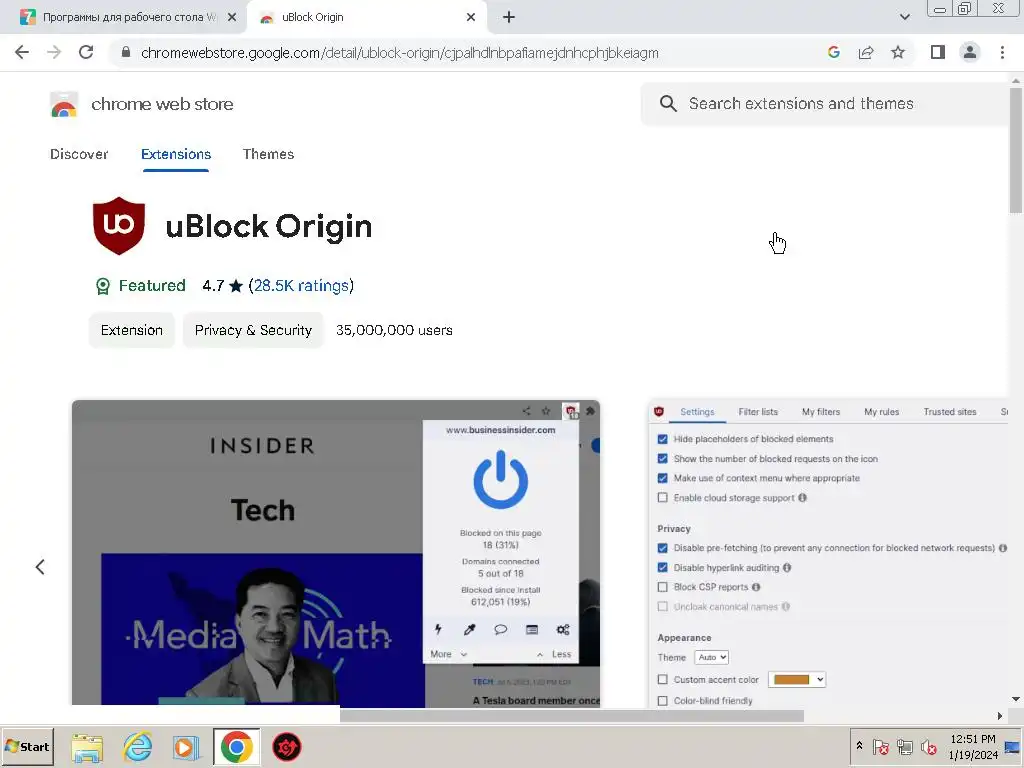Open the browser side panel

click(x=938, y=52)
